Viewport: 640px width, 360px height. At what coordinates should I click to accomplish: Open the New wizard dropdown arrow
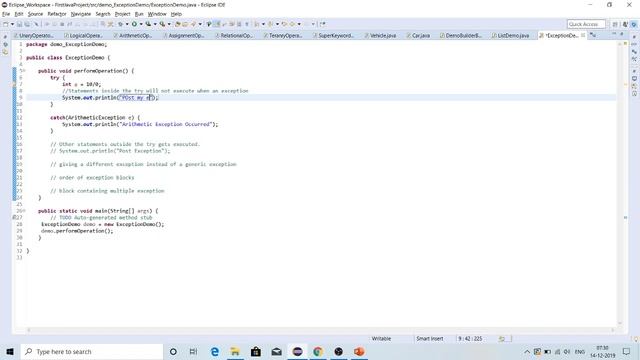click(x=12, y=24)
